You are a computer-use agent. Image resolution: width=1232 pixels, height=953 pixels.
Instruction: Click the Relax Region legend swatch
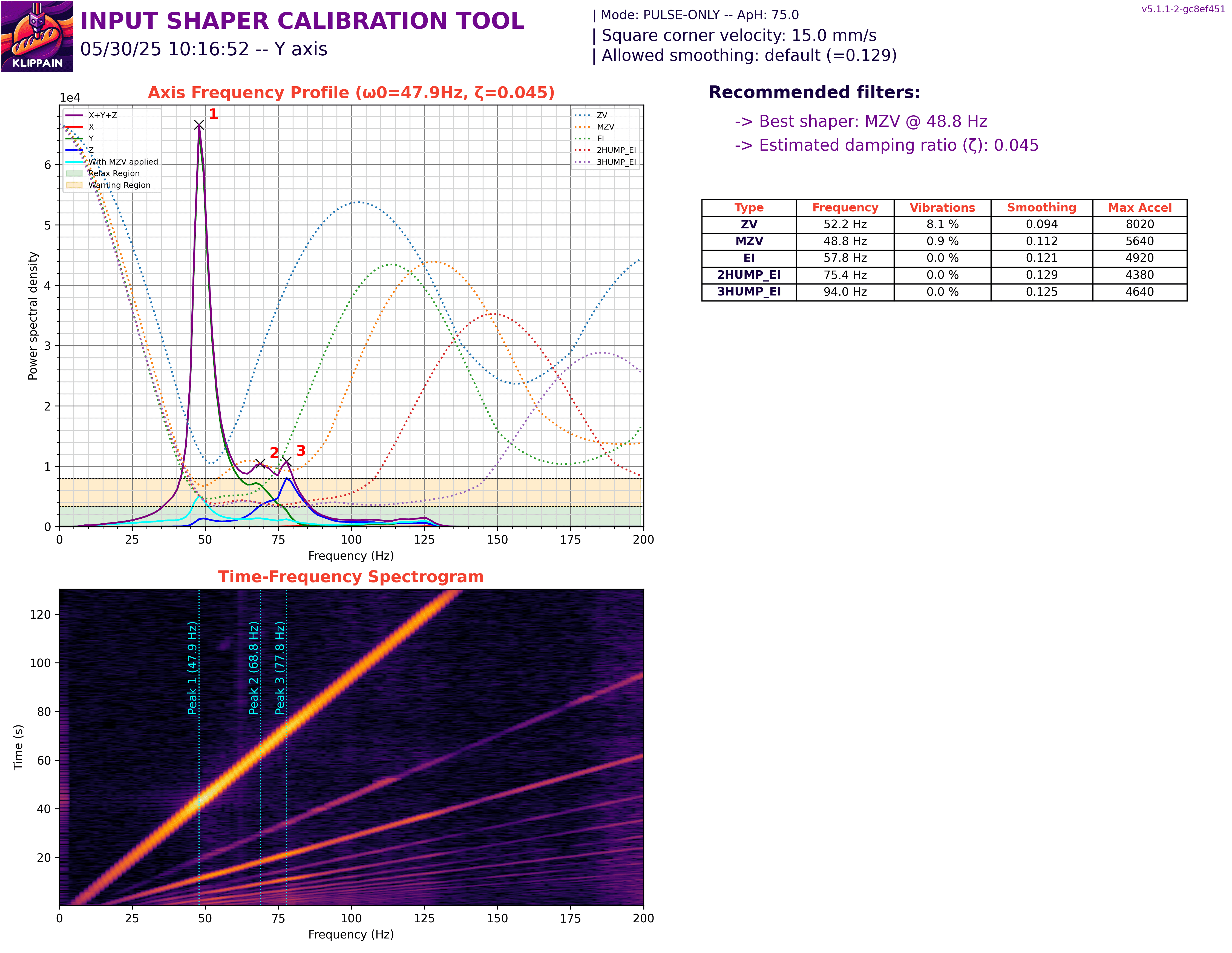pyautogui.click(x=74, y=173)
